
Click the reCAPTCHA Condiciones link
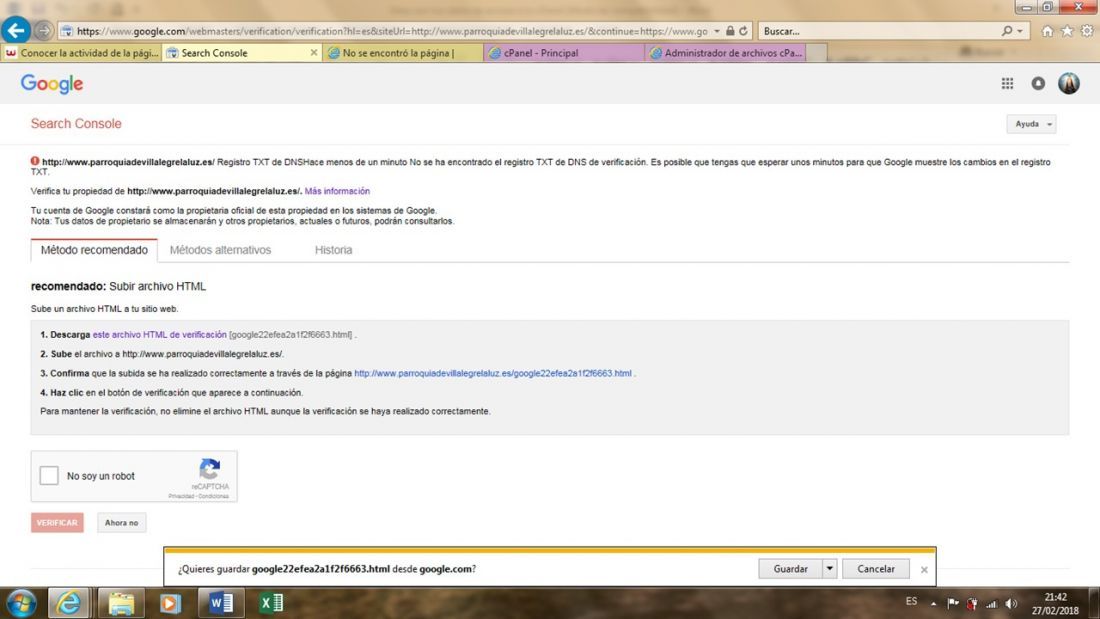[x=214, y=496]
